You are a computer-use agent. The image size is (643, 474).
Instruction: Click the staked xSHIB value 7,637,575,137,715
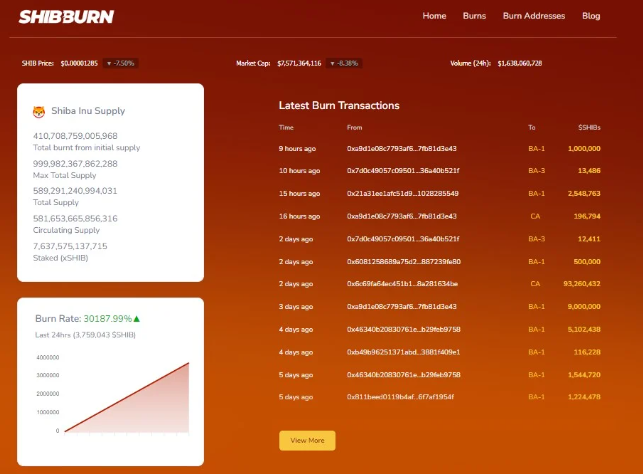70,246
